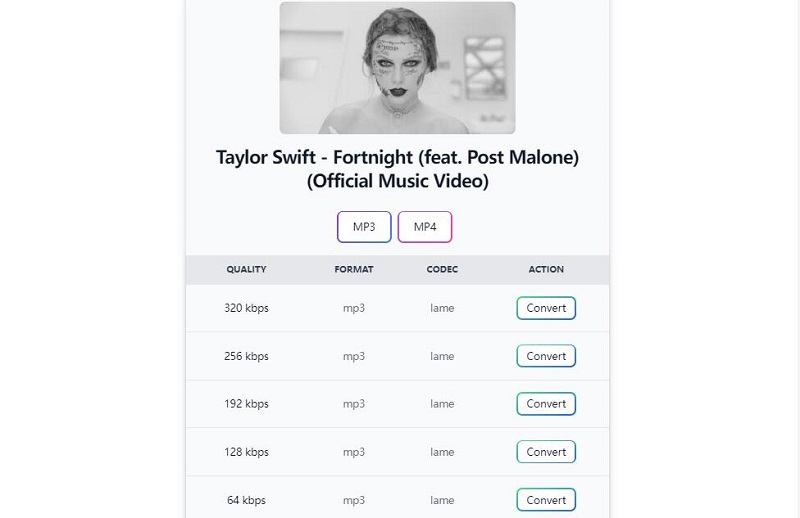Image resolution: width=800 pixels, height=518 pixels.
Task: Convert the 320 kbps mp3 option
Action: coord(546,308)
